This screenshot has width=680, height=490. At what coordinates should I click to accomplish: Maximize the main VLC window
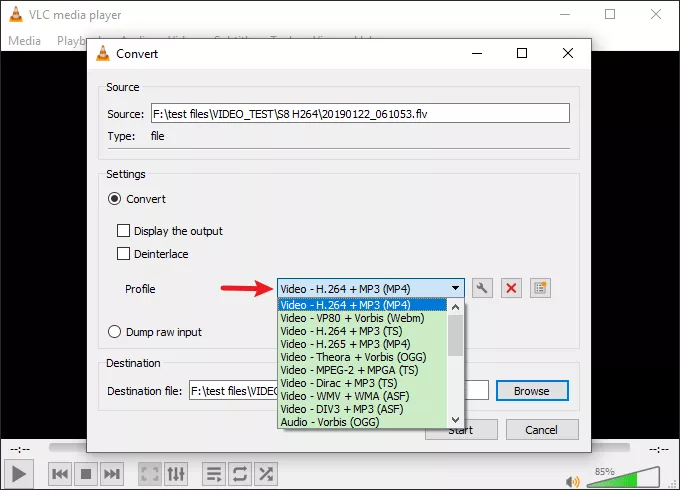coord(610,14)
